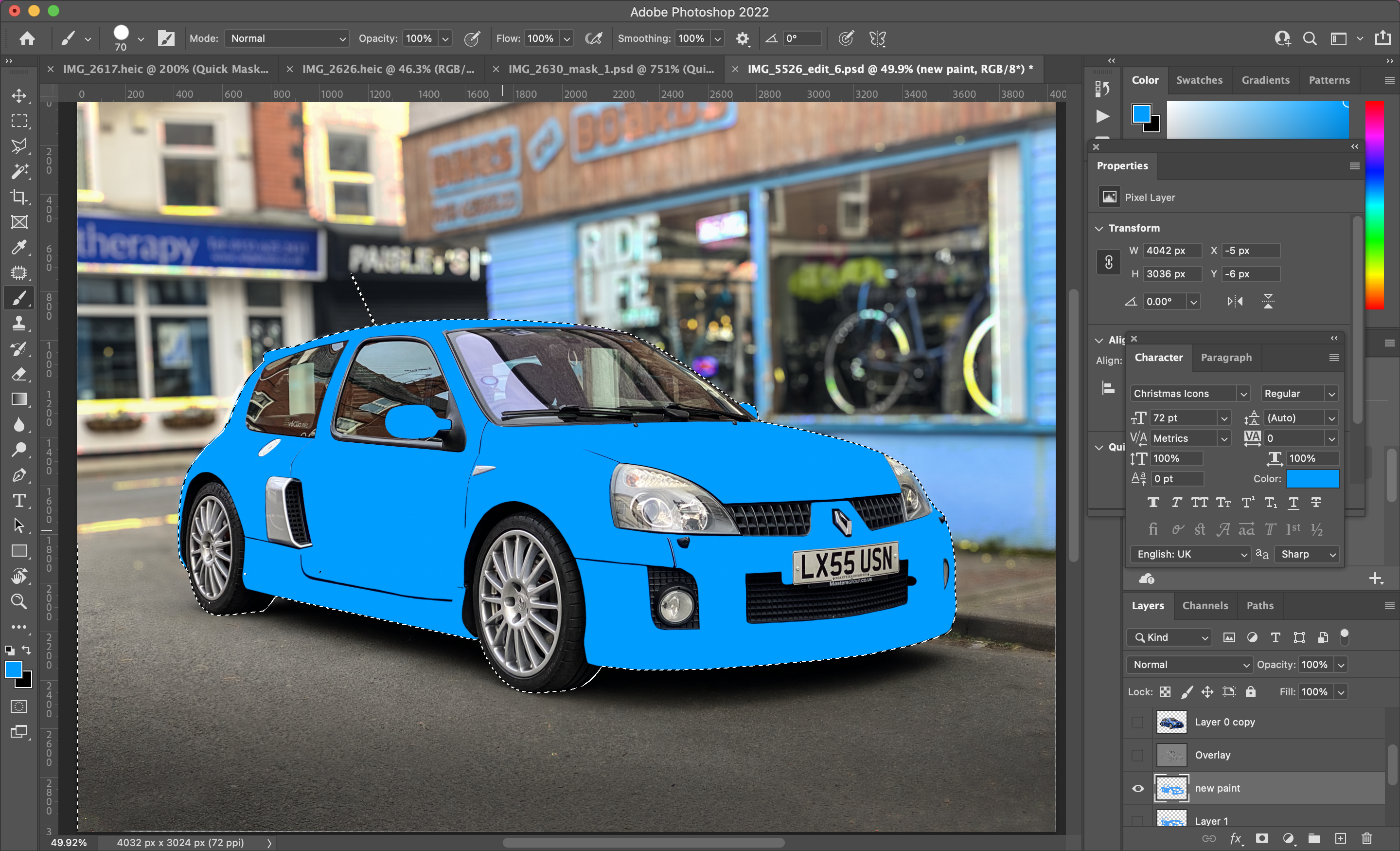Add a layer mask
This screenshot has width=1400, height=851.
click(x=1262, y=838)
